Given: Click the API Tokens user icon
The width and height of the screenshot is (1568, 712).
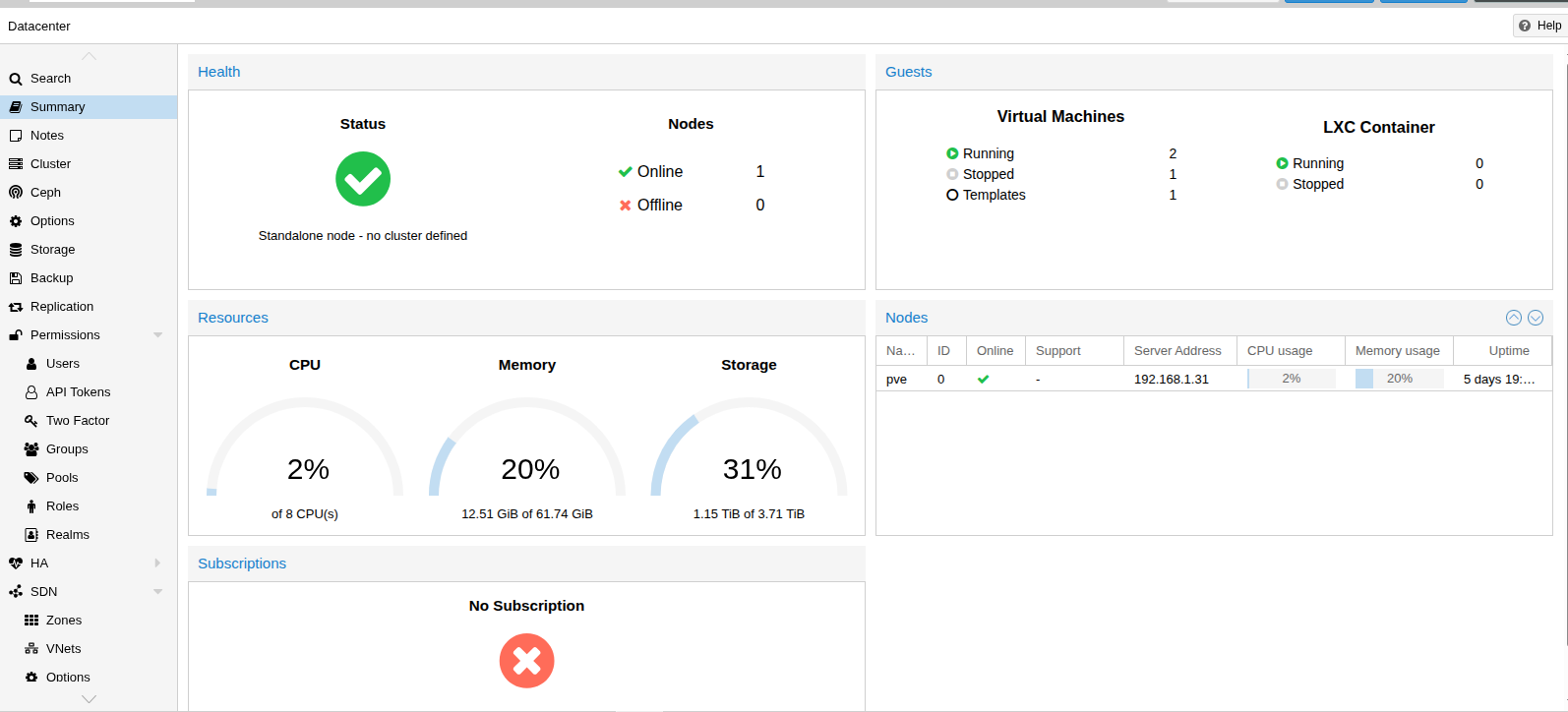Looking at the screenshot, I should click(x=31, y=392).
